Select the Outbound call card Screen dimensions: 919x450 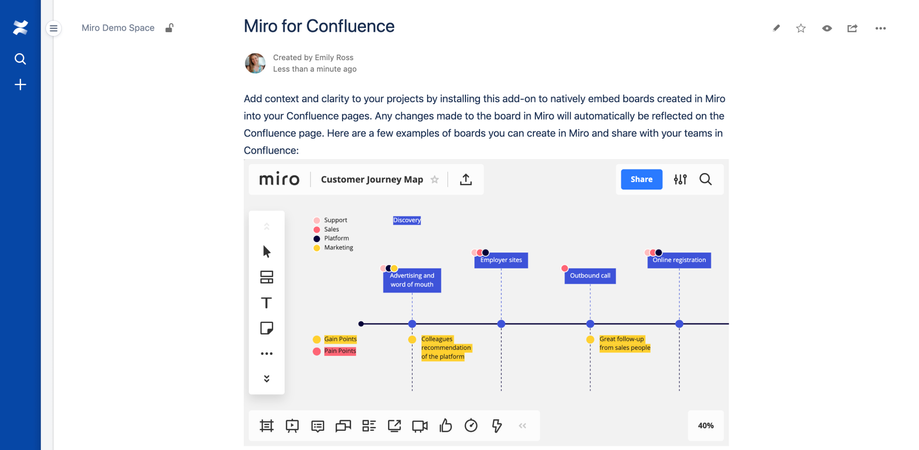coord(590,275)
